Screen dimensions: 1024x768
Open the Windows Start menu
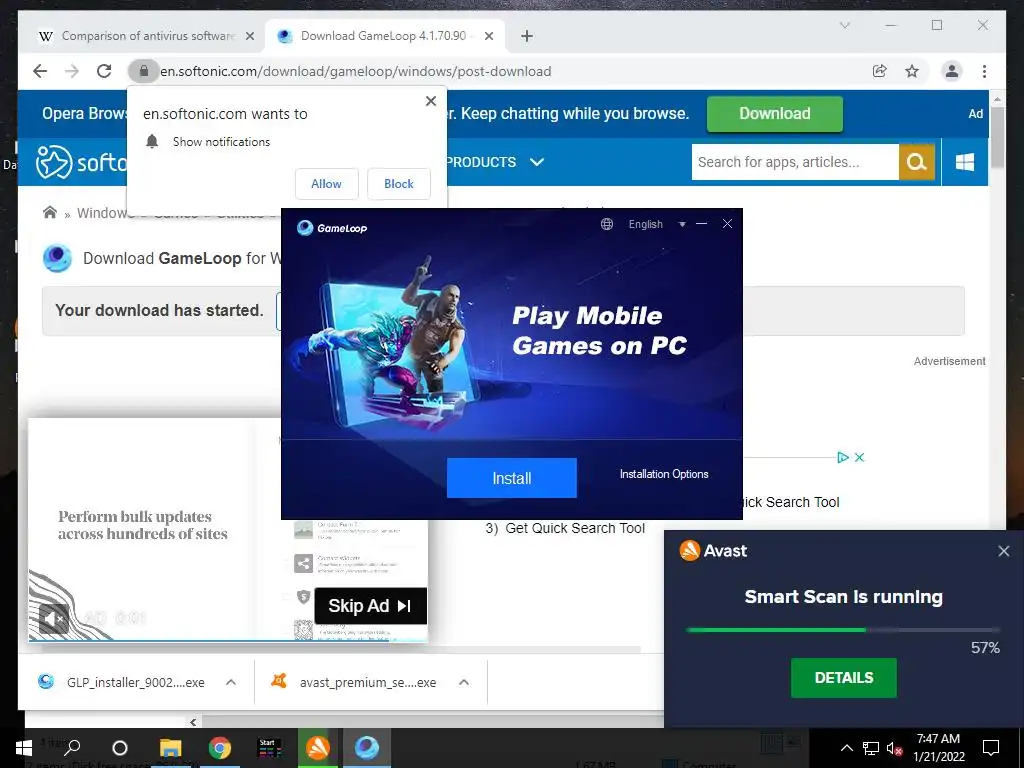click(x=24, y=748)
